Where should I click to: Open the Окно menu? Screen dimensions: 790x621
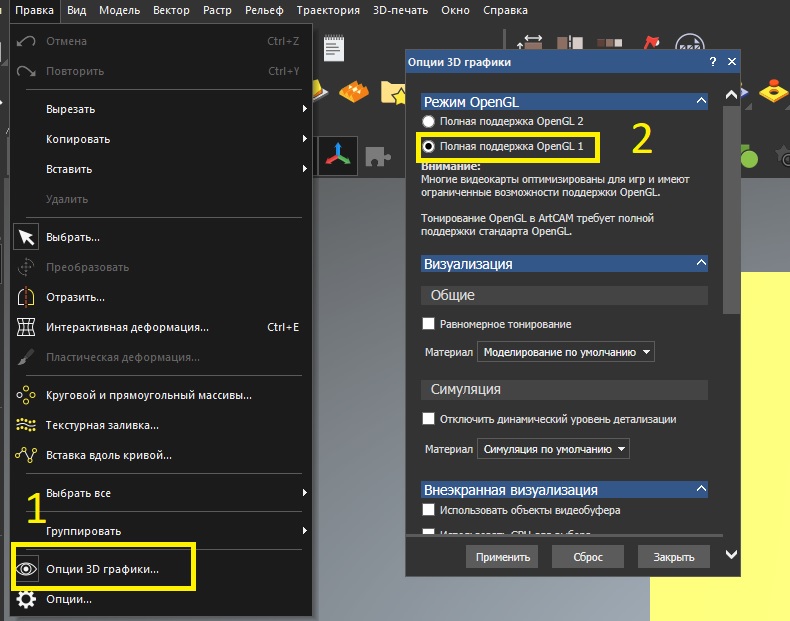click(x=455, y=10)
